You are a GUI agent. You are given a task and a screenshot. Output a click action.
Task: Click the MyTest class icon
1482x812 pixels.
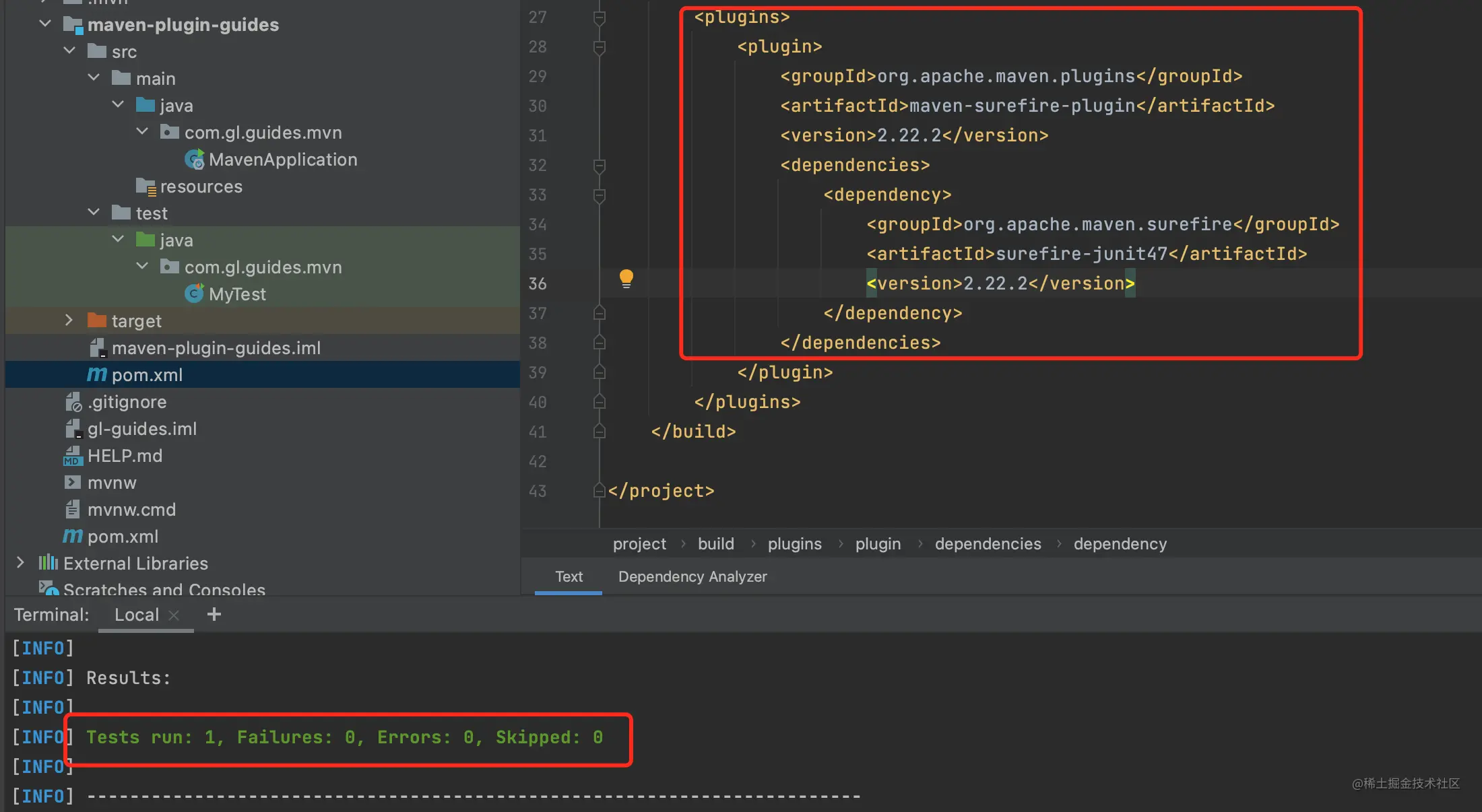(195, 294)
